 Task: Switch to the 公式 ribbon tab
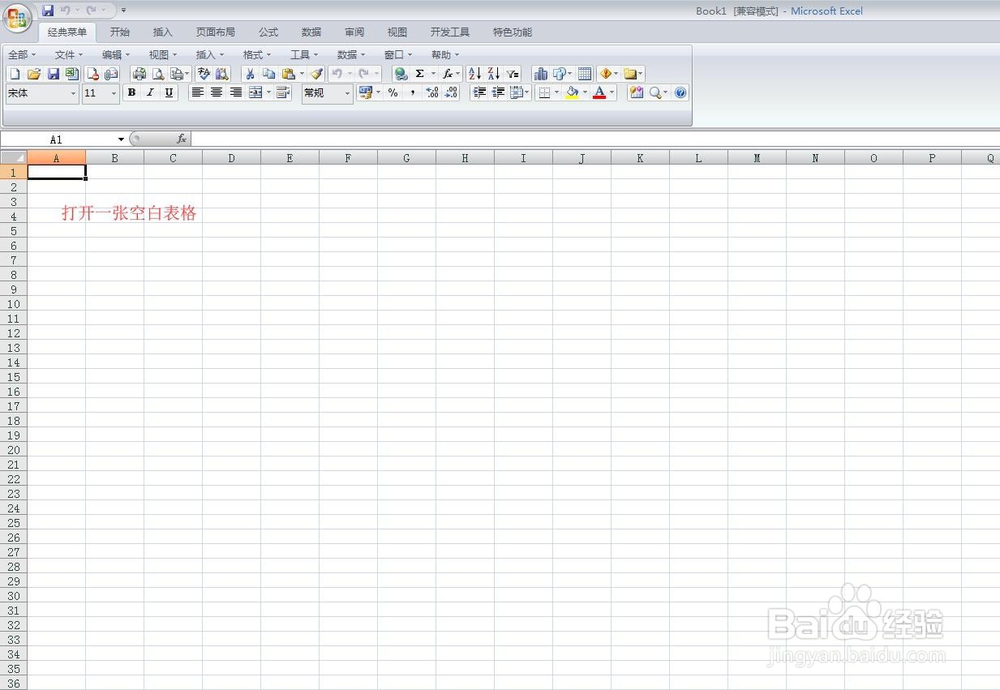point(268,32)
